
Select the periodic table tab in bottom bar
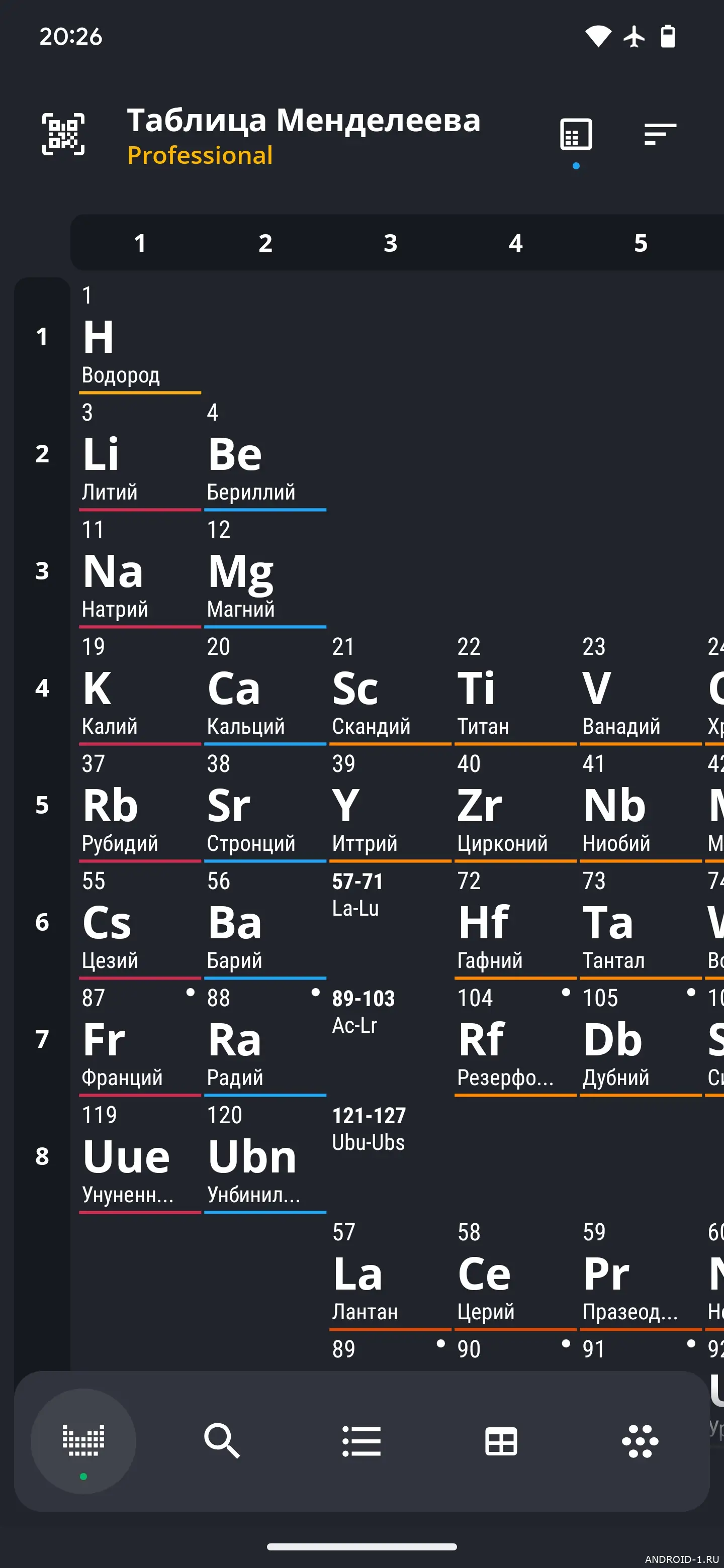coord(83,1441)
